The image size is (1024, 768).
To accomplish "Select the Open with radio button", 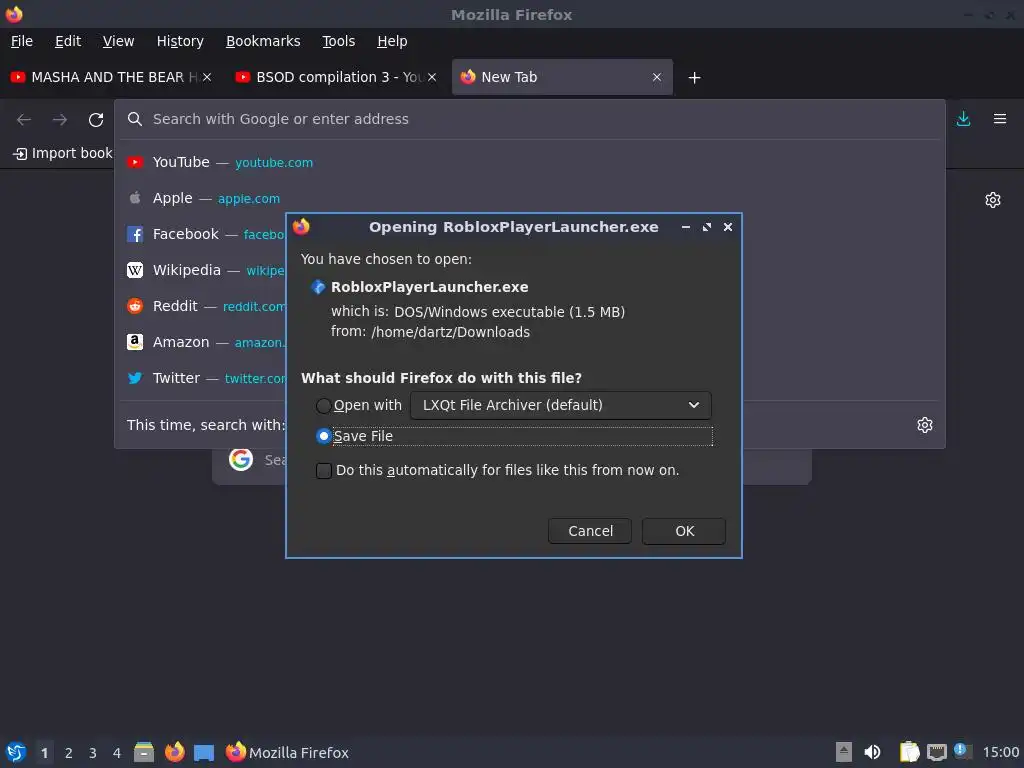I will tap(323, 406).
